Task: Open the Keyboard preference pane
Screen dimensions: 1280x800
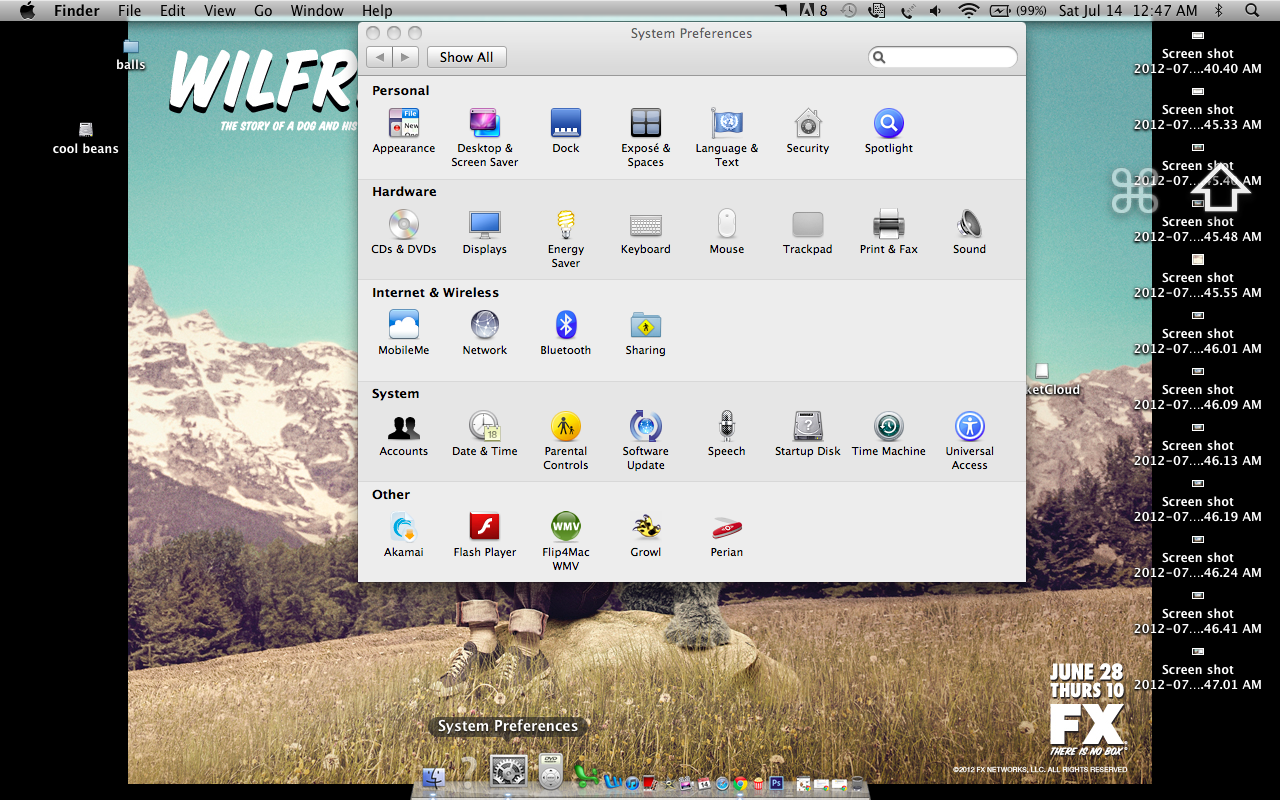Action: [x=646, y=232]
